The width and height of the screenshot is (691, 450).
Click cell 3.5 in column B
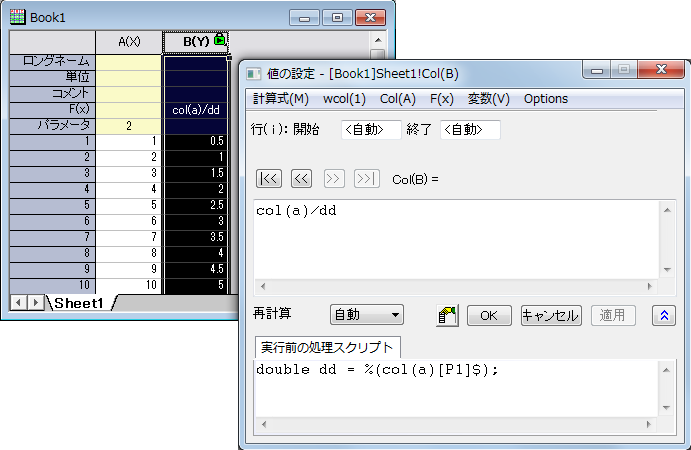[x=196, y=237]
